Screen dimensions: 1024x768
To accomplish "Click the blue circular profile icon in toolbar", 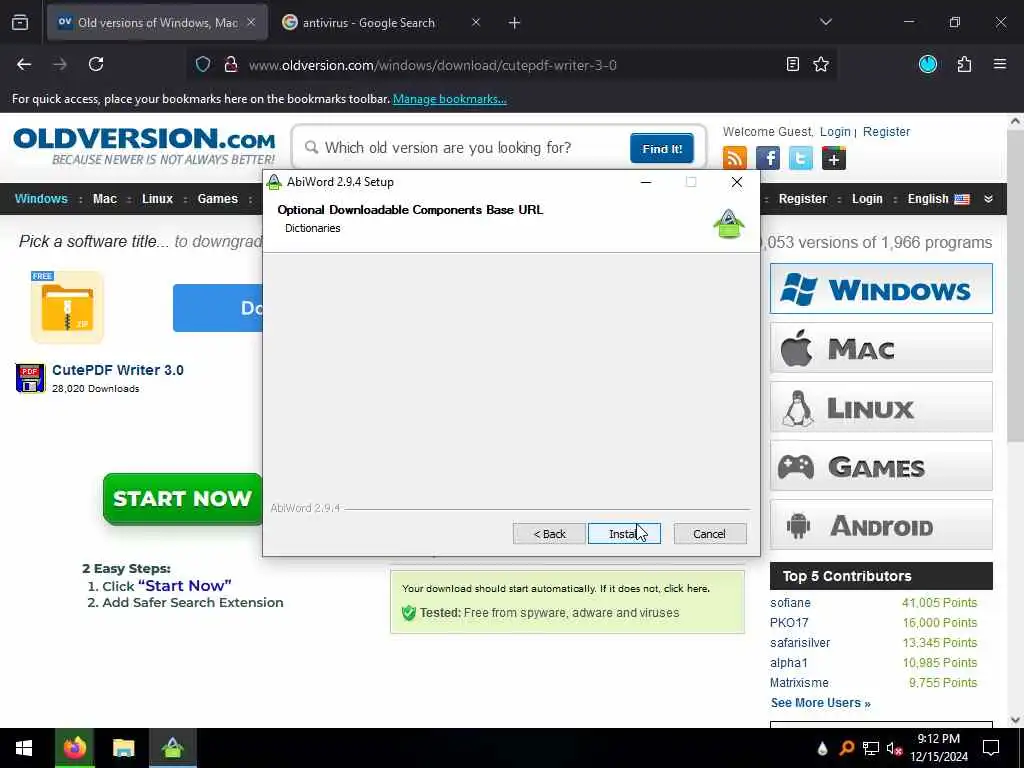I will pos(928,64).
